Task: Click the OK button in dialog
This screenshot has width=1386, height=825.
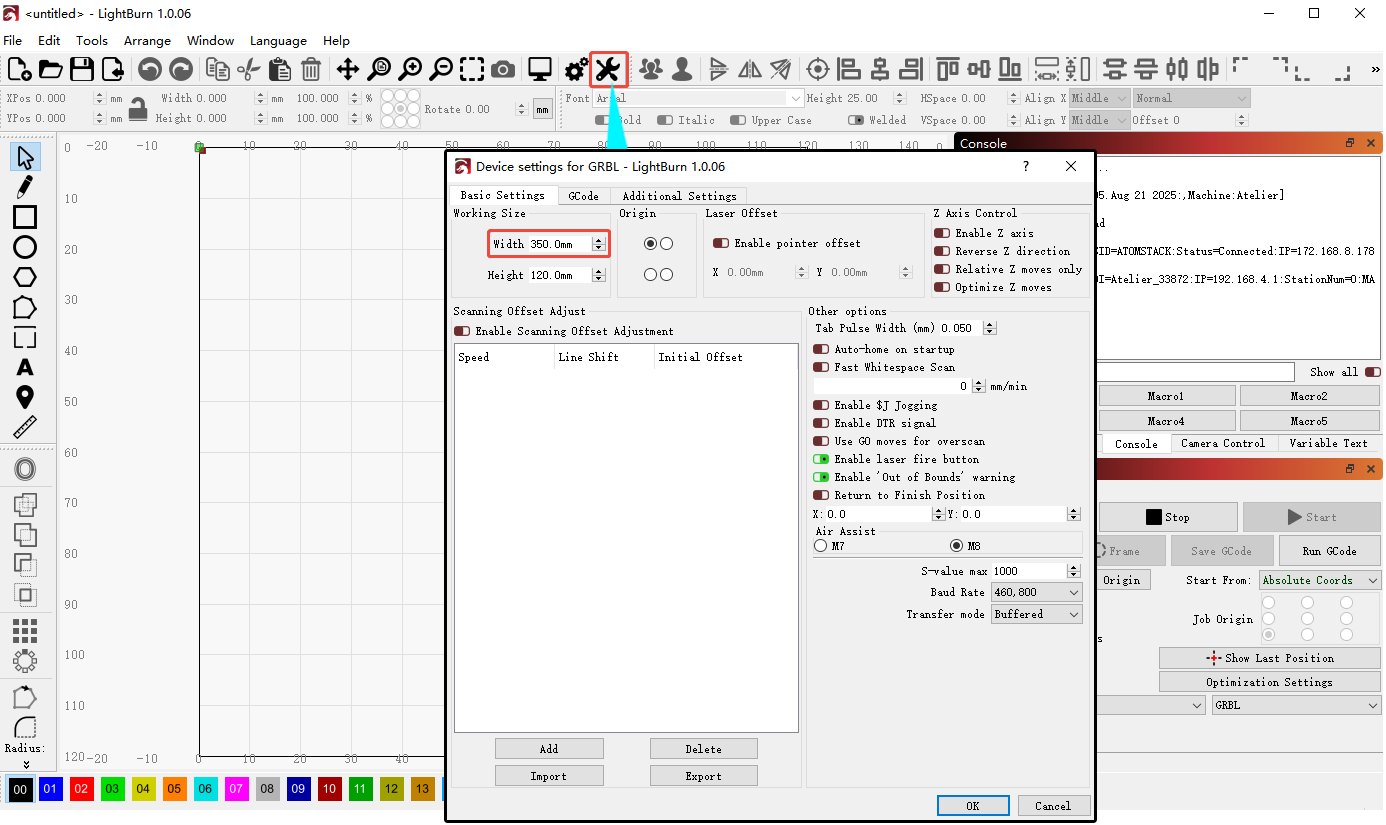Action: (973, 806)
